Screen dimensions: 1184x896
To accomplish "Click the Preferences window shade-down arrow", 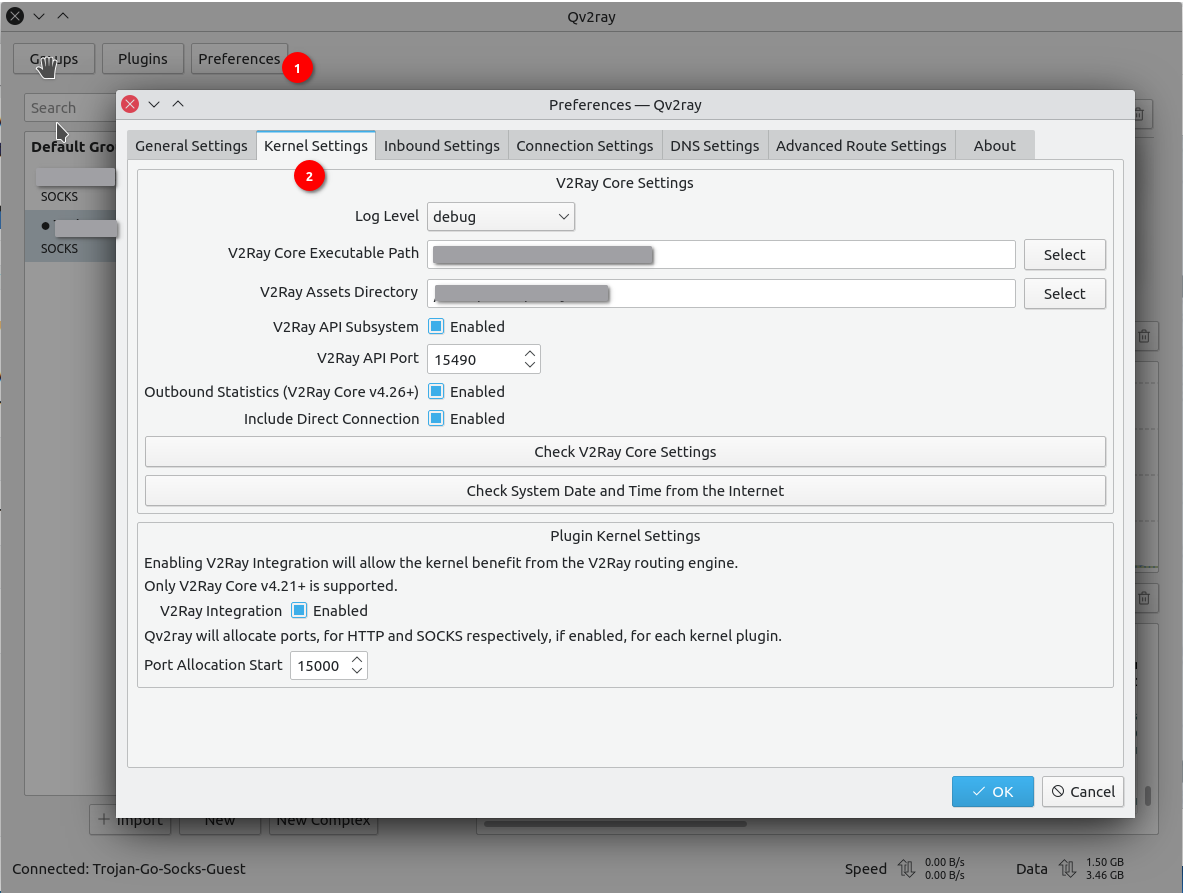I will coord(154,104).
